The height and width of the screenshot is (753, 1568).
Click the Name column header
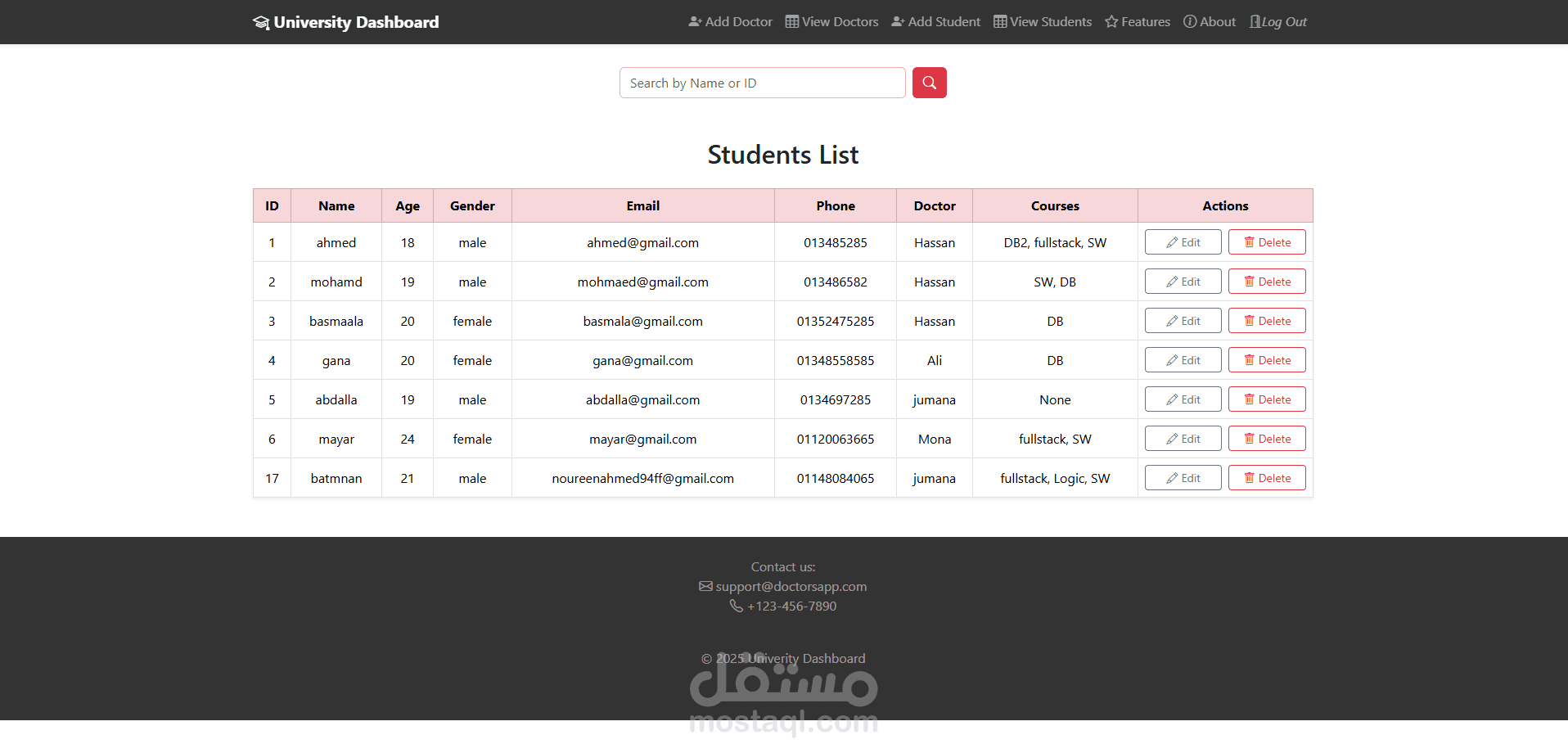click(x=336, y=206)
